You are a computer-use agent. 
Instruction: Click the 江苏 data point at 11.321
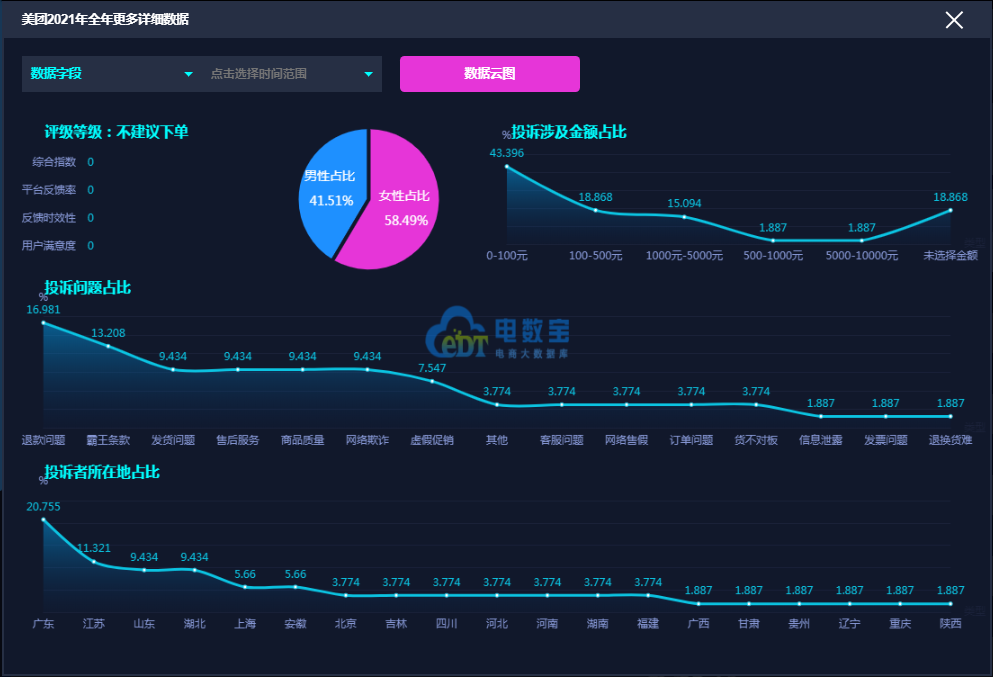tap(94, 562)
